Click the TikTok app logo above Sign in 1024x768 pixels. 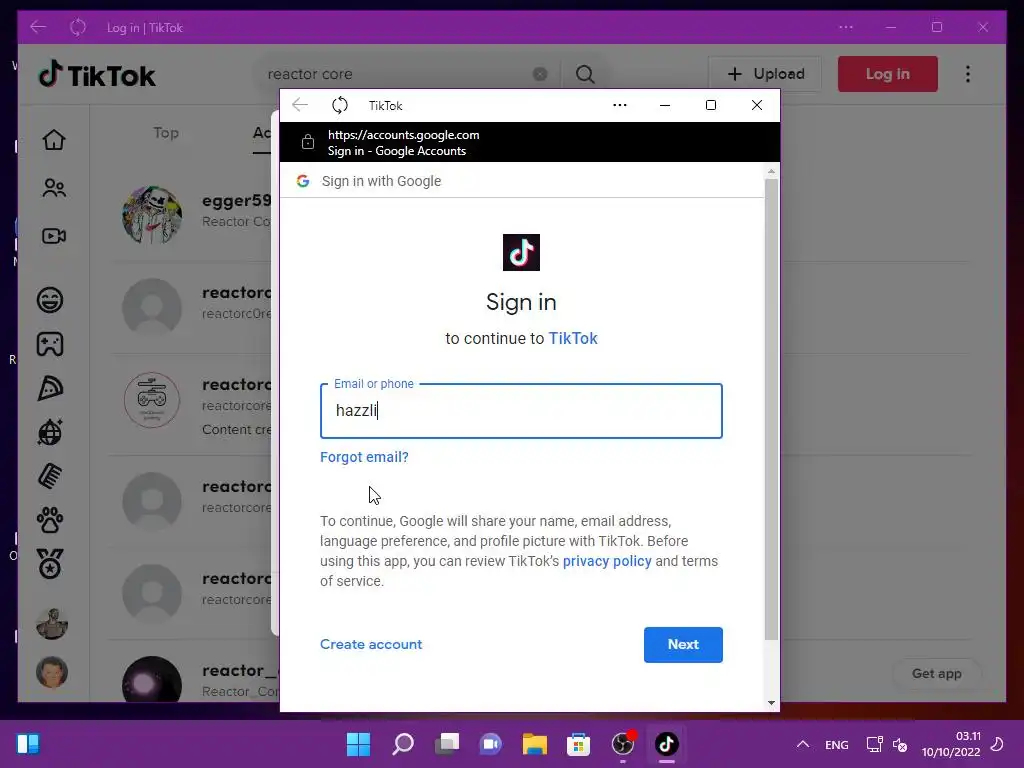[x=521, y=252]
